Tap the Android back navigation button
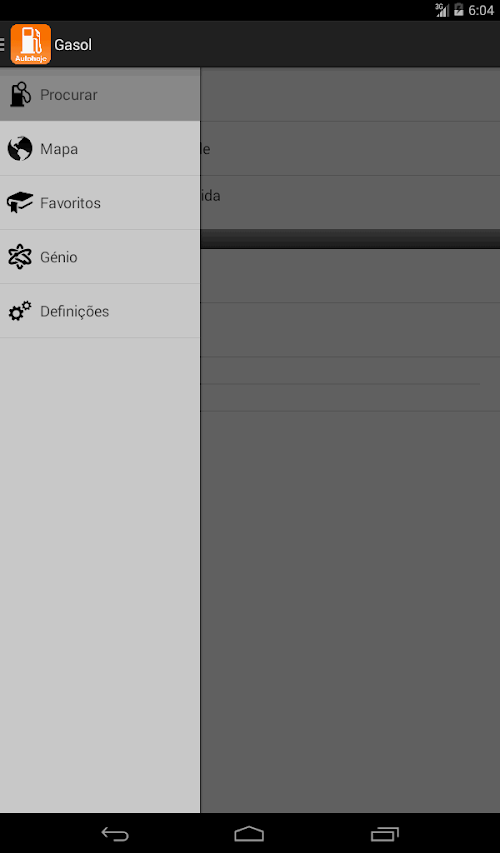 pos(115,833)
